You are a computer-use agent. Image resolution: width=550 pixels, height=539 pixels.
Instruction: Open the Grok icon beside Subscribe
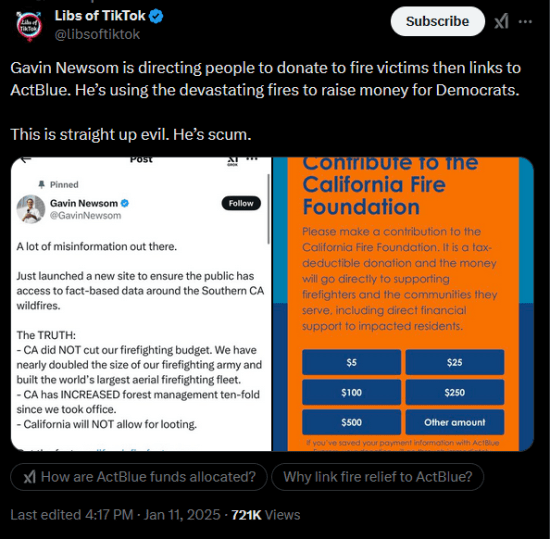click(x=502, y=21)
